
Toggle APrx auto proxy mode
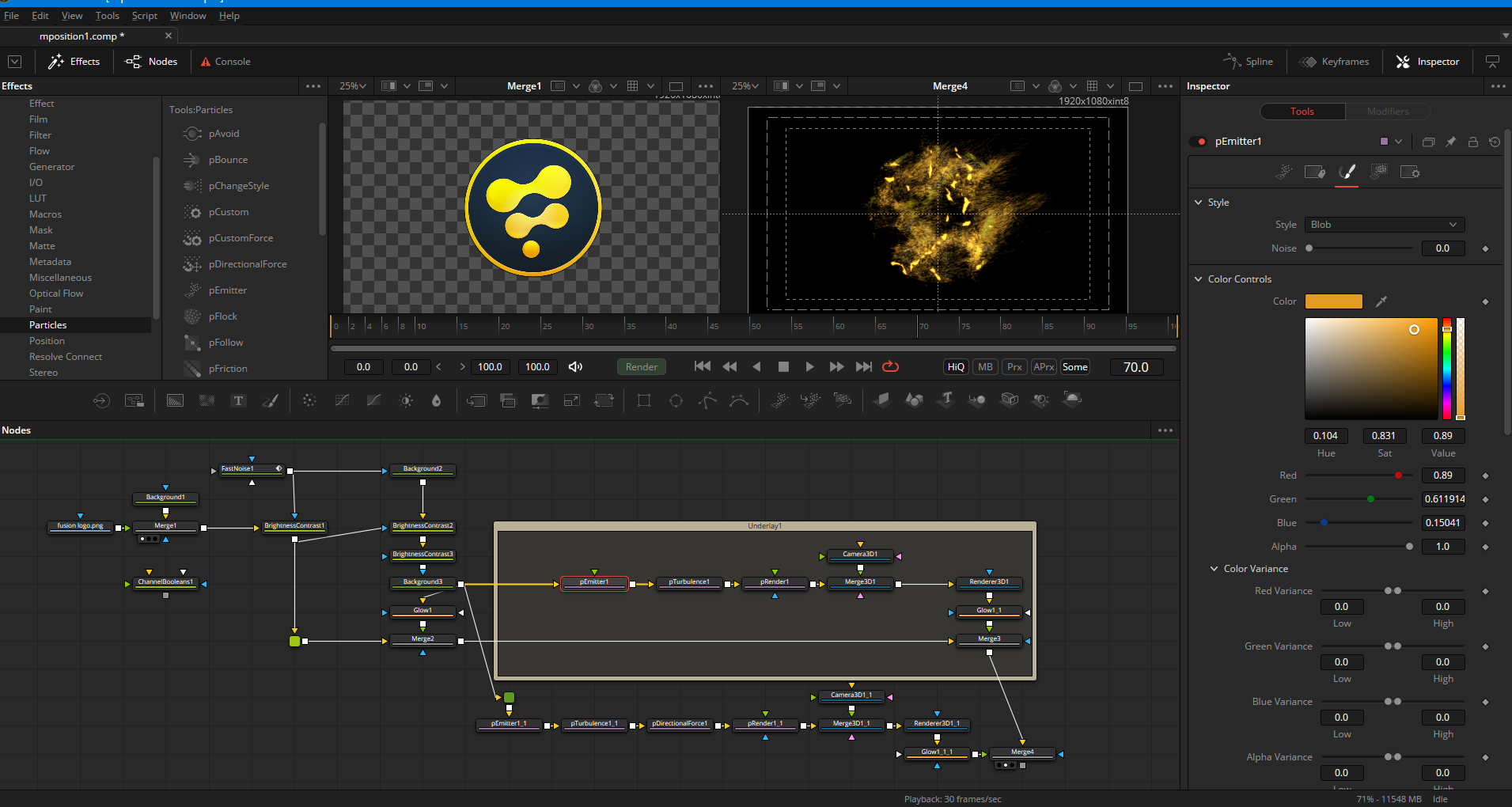[x=1044, y=367]
